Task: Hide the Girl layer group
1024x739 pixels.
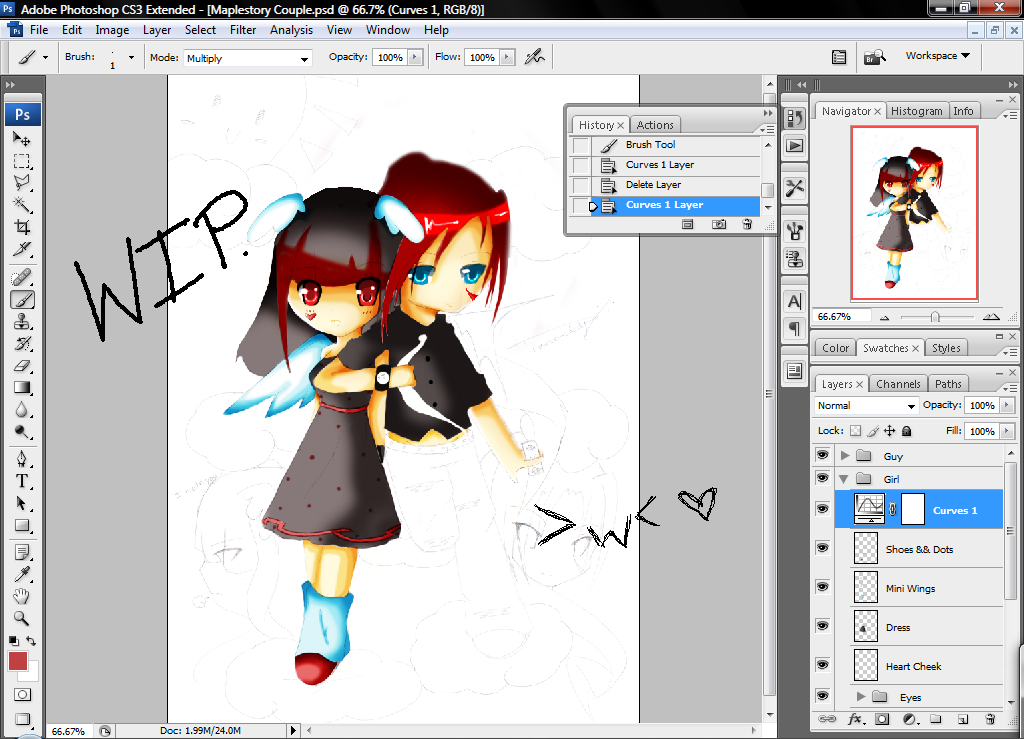Action: point(822,478)
